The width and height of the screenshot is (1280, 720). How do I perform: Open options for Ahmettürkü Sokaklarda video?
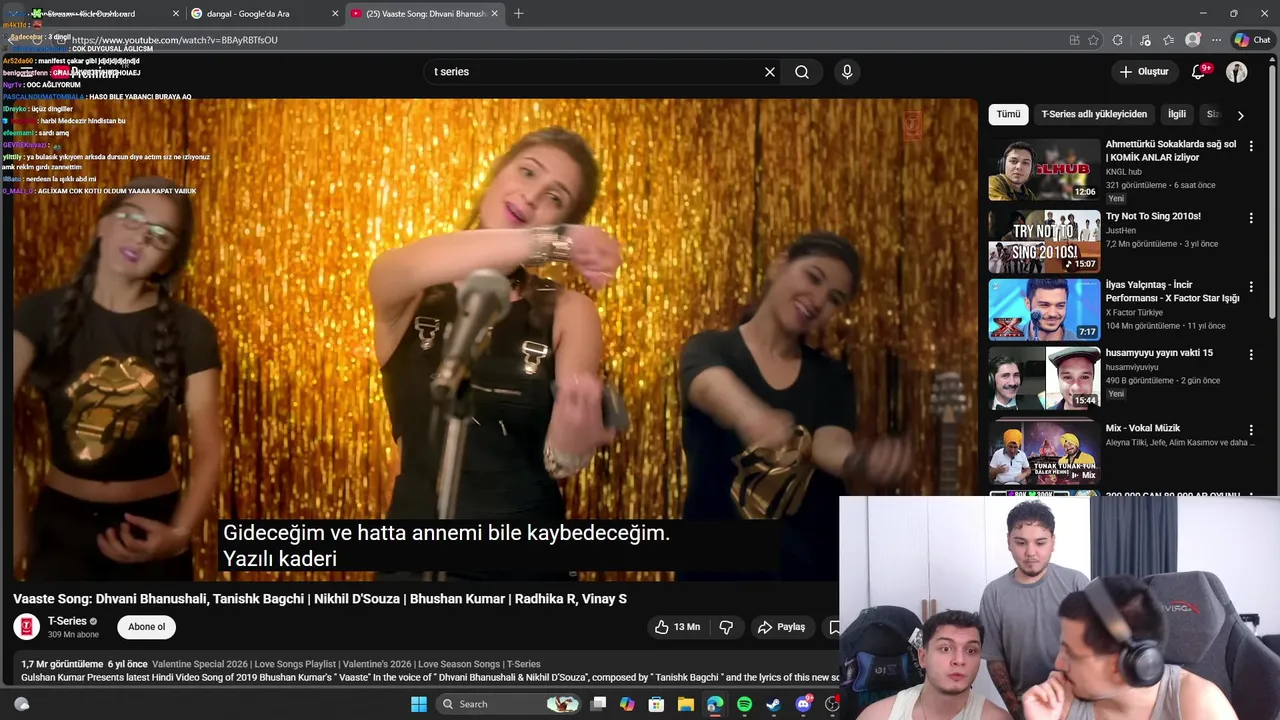tap(1250, 146)
